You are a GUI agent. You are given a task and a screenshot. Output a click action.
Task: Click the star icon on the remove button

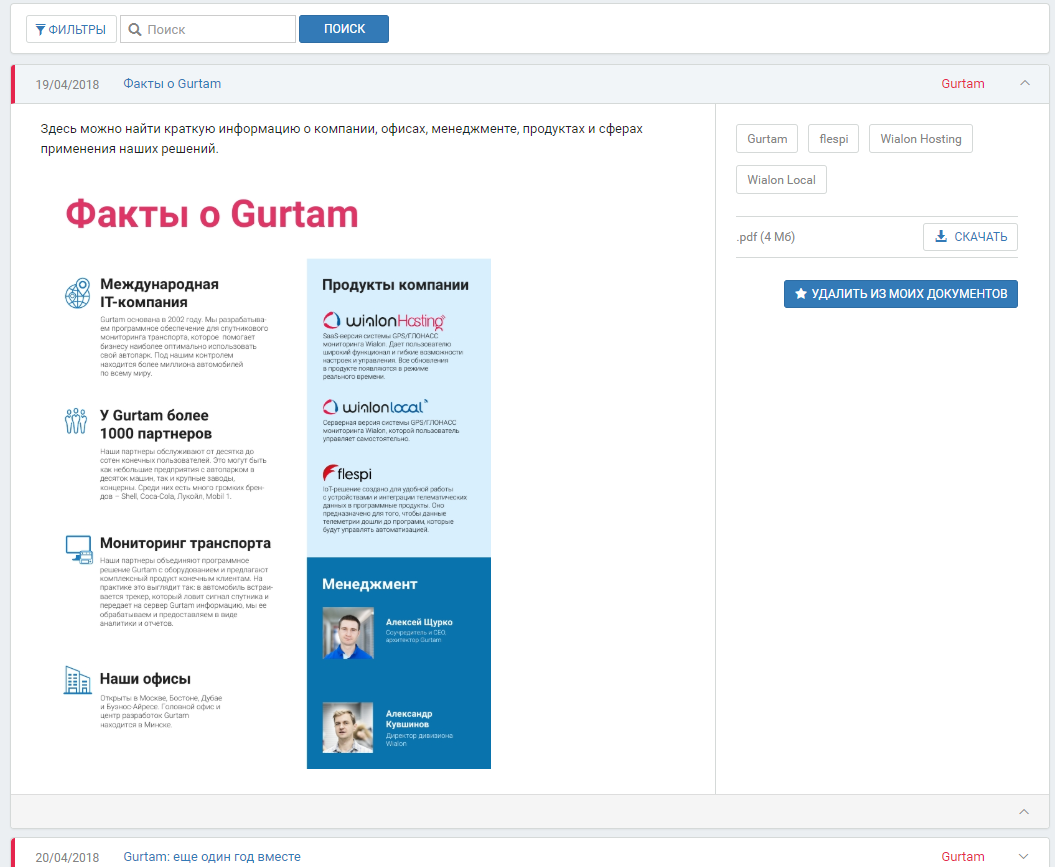coord(800,294)
